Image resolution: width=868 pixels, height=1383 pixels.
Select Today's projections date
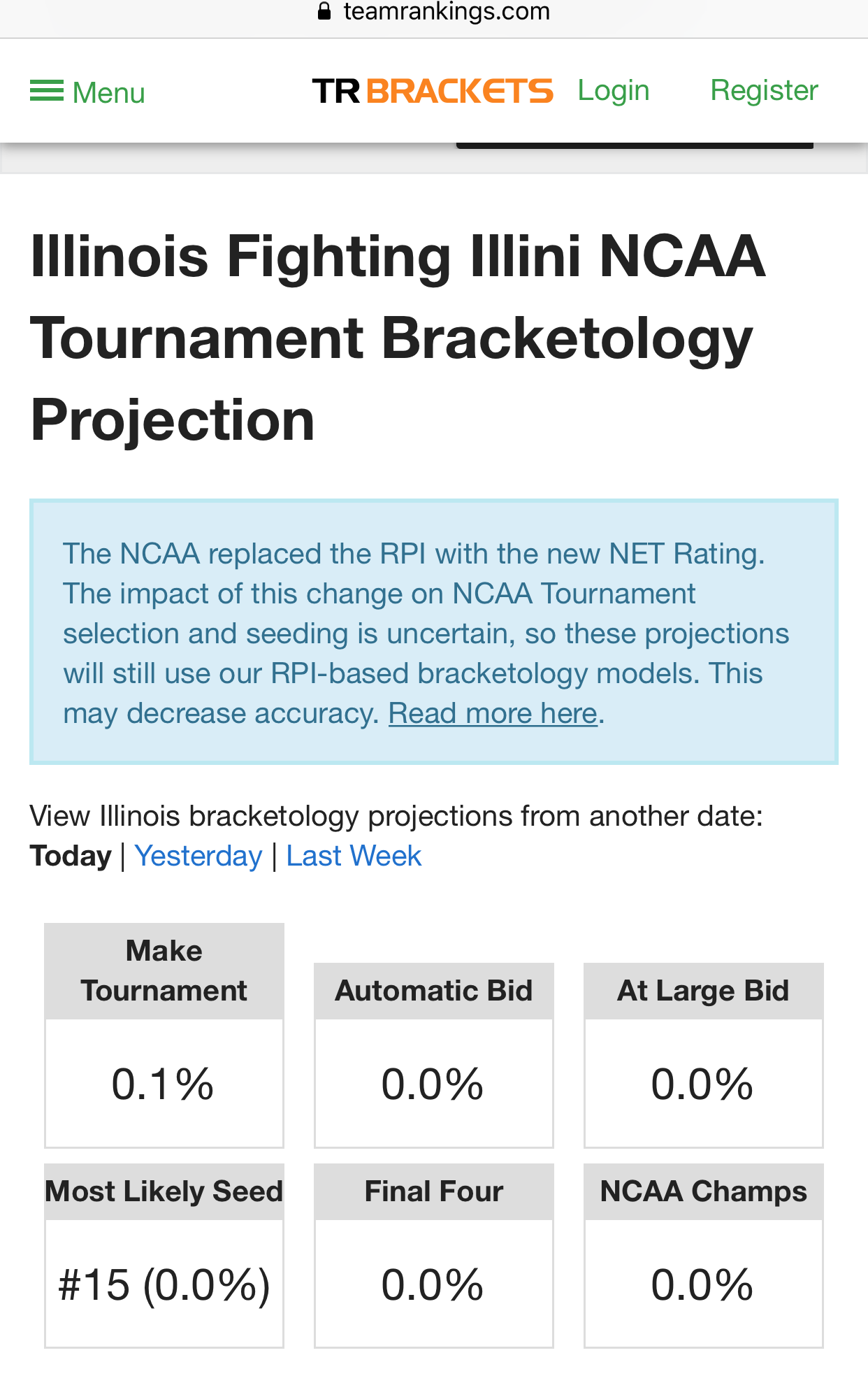click(x=71, y=857)
